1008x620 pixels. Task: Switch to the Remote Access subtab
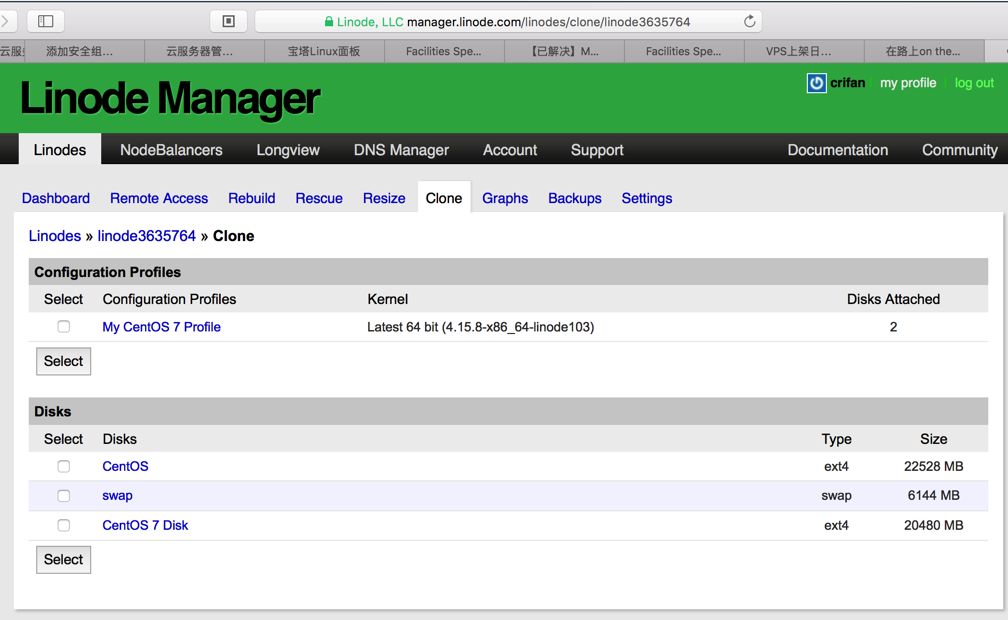(x=159, y=198)
